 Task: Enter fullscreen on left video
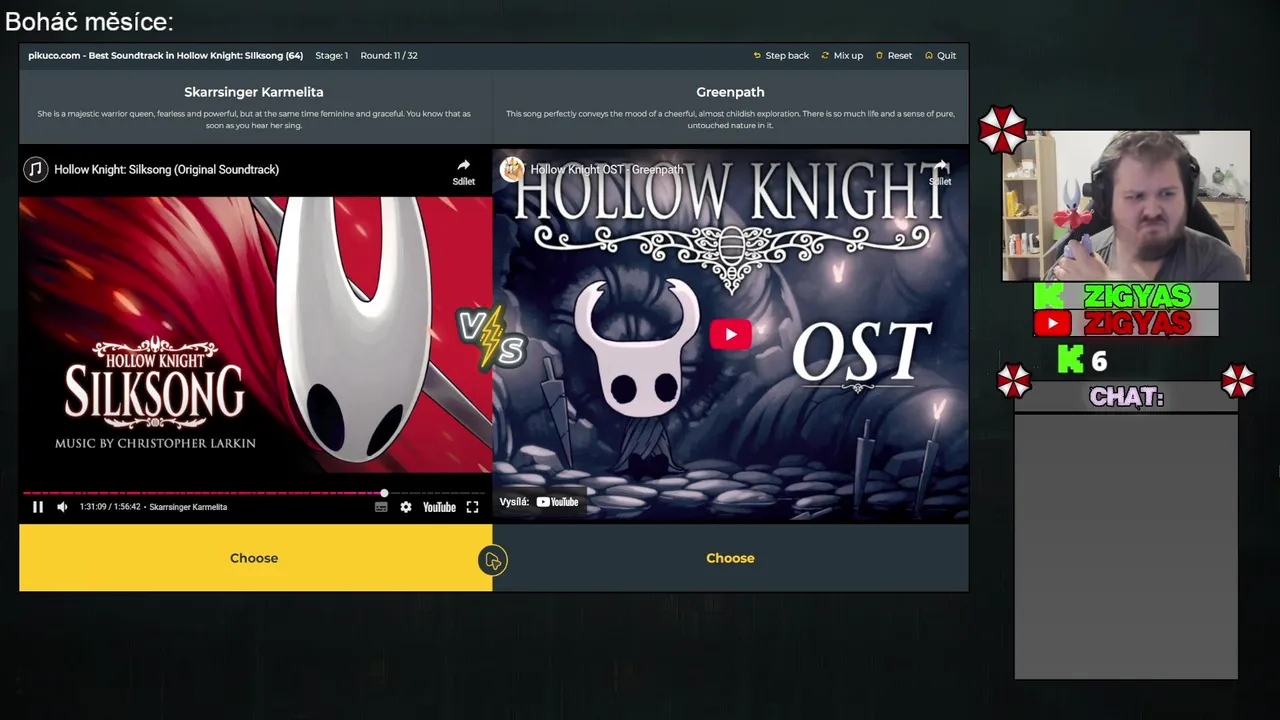472,507
